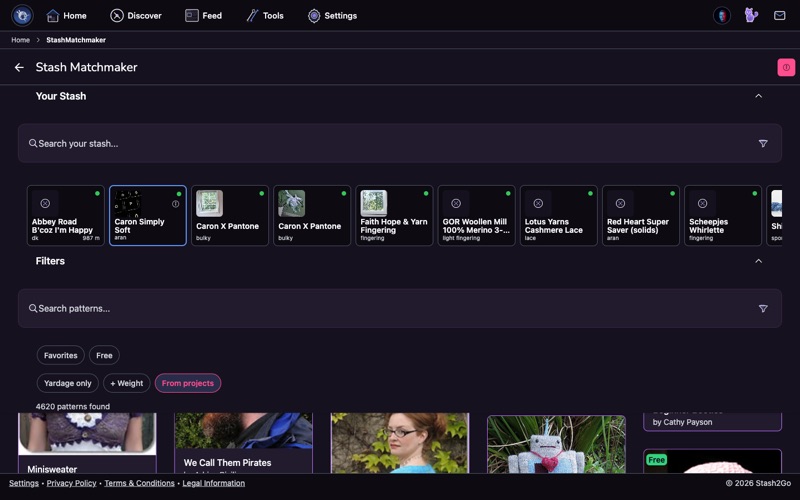Go back with the arrow beside Stash Matchmaker
The width and height of the screenshot is (800, 500).
(19, 67)
